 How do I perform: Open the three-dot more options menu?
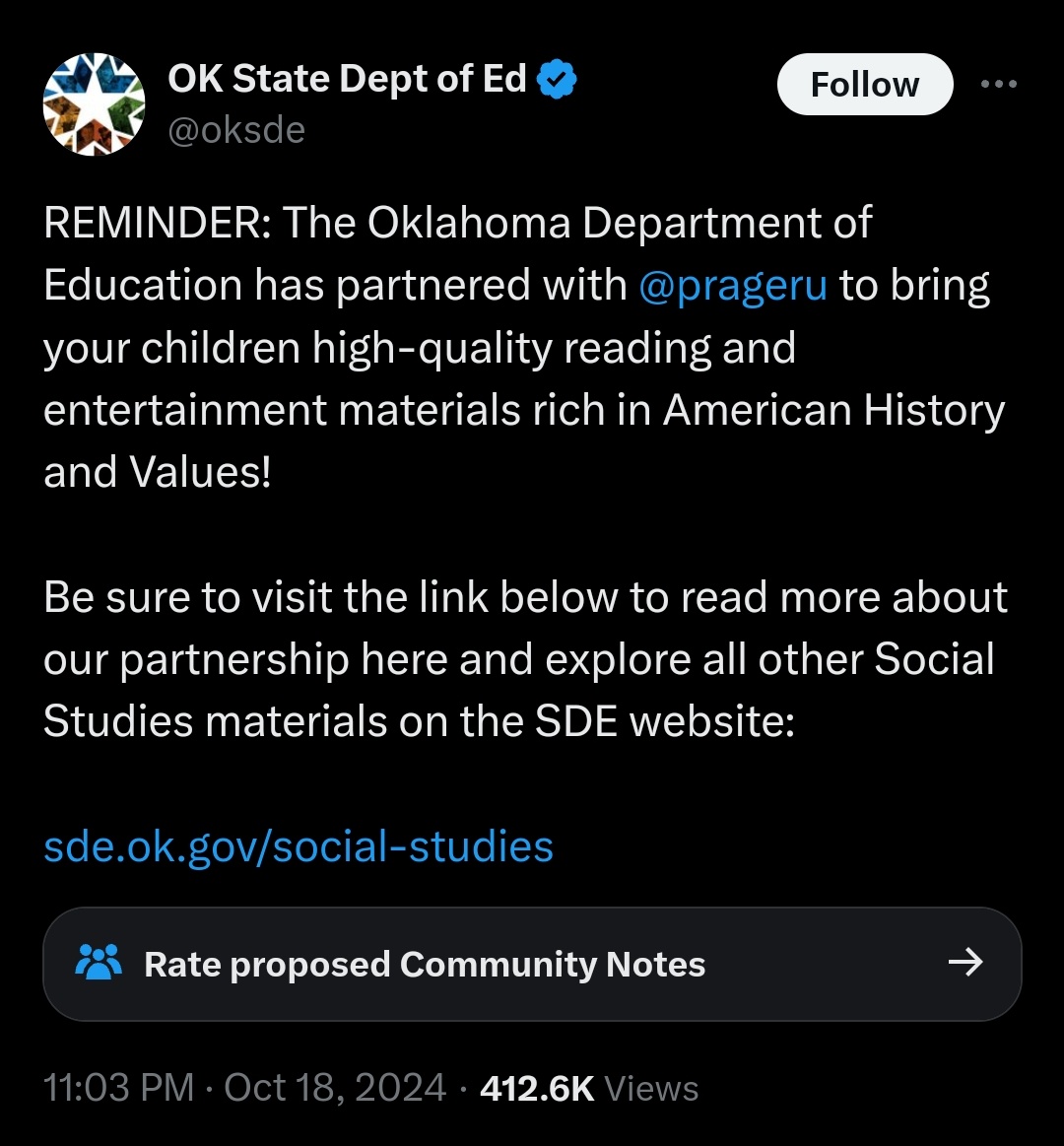[x=998, y=84]
